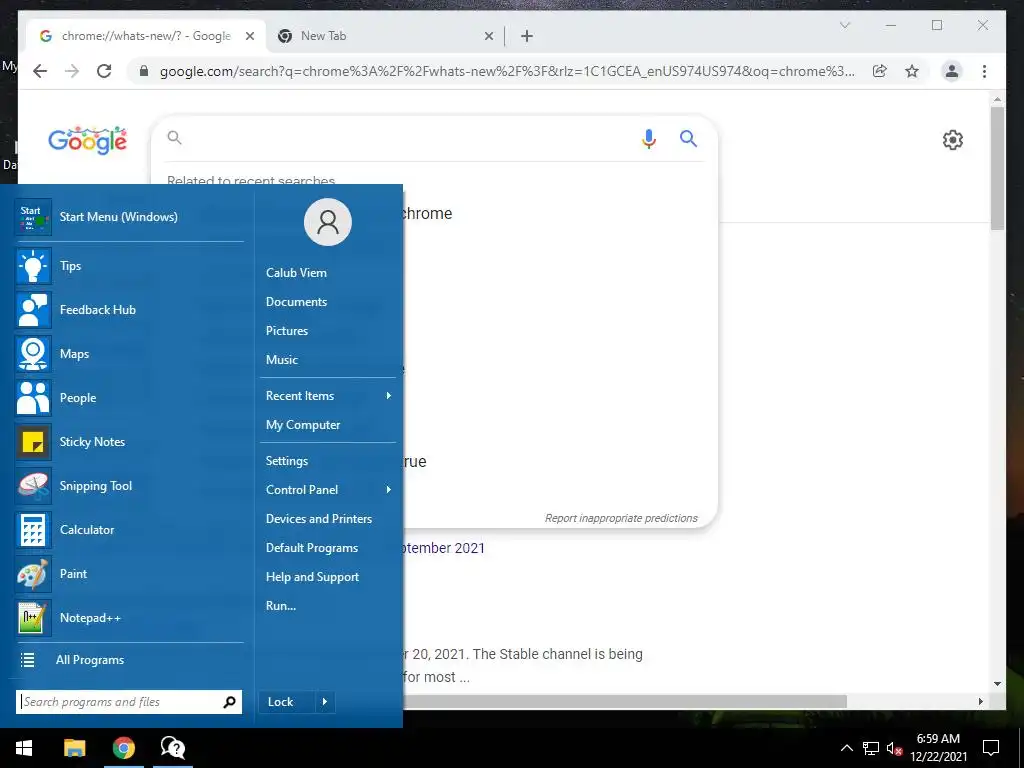Click the horizontal scrollbar thumb
The image size is (1024, 768).
(x=624, y=701)
